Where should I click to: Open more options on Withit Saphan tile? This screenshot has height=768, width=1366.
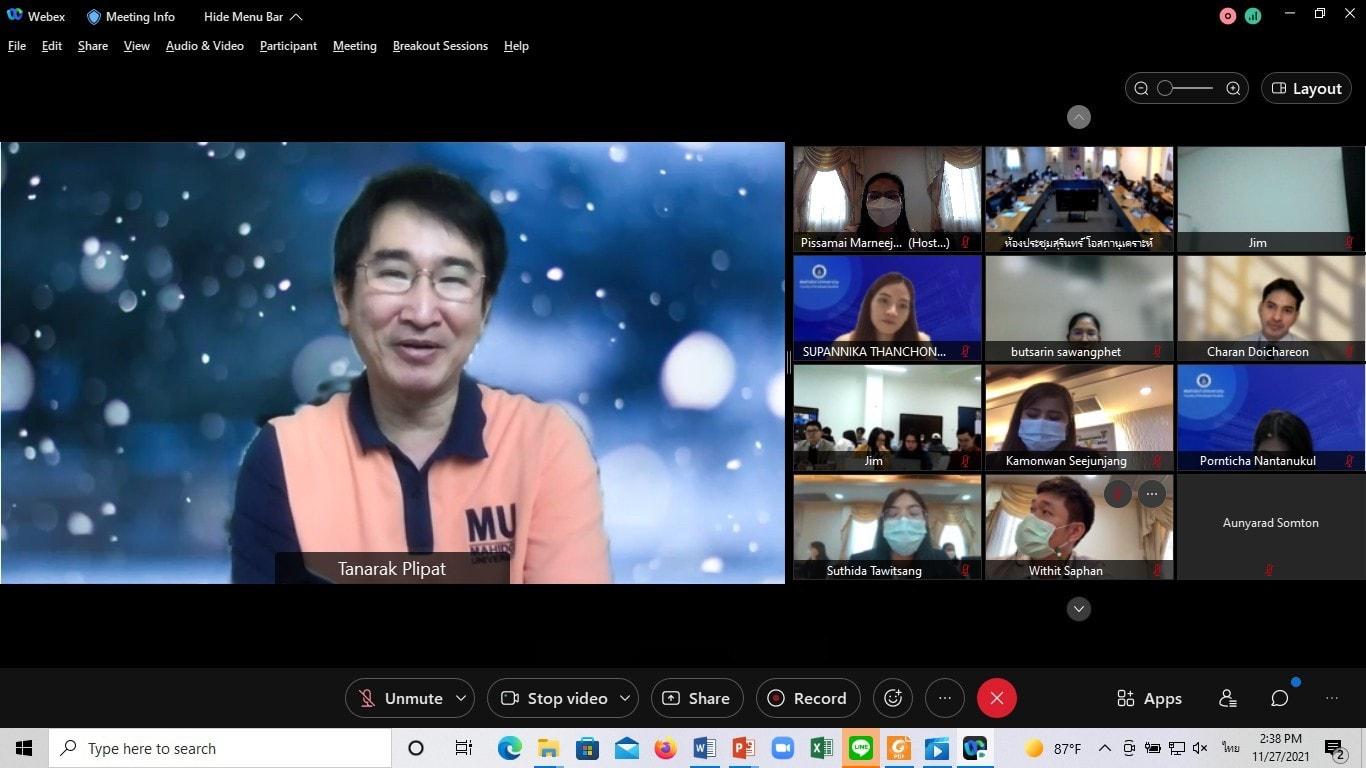[x=1152, y=494]
